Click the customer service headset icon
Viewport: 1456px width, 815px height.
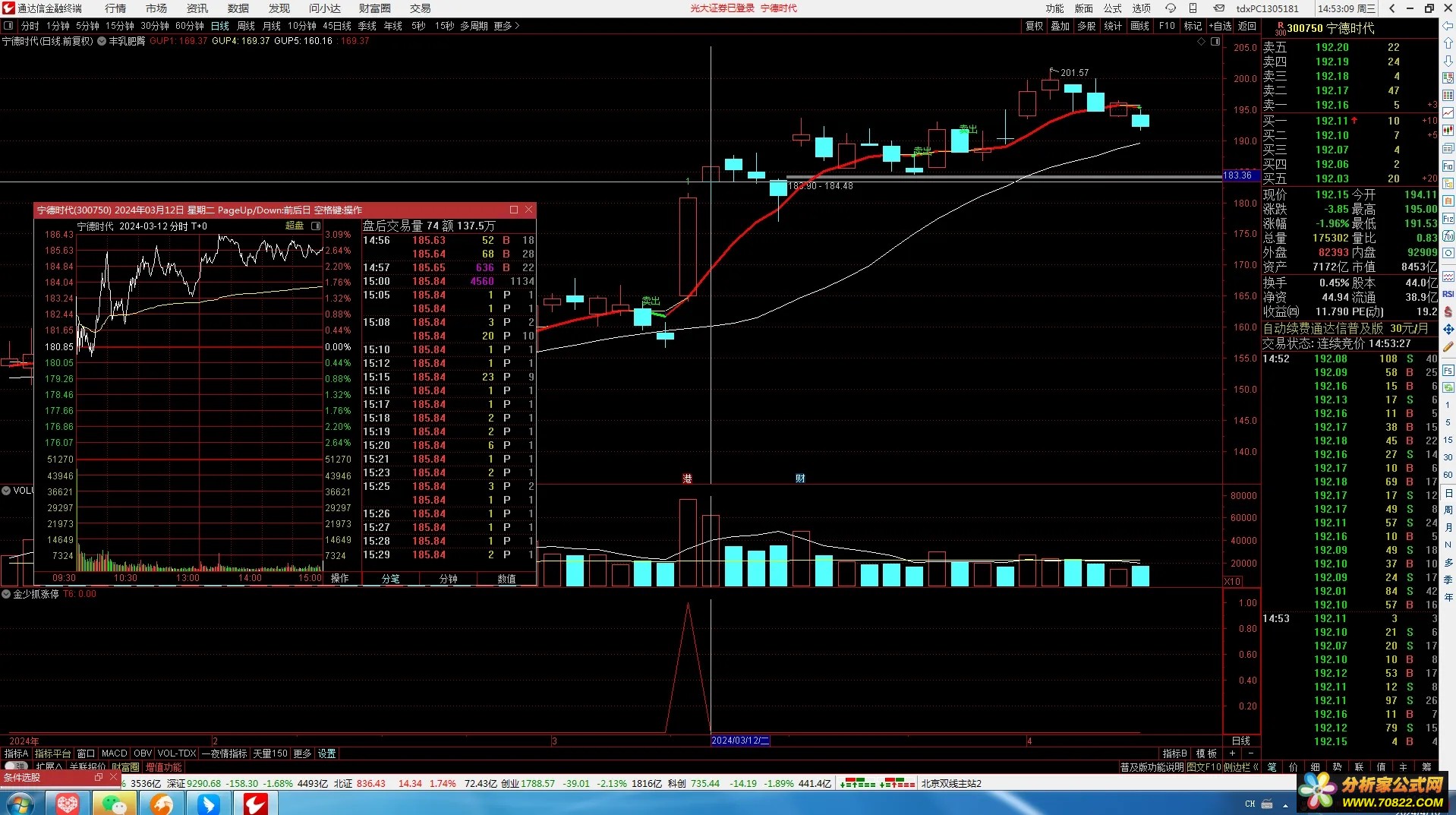point(1171,8)
